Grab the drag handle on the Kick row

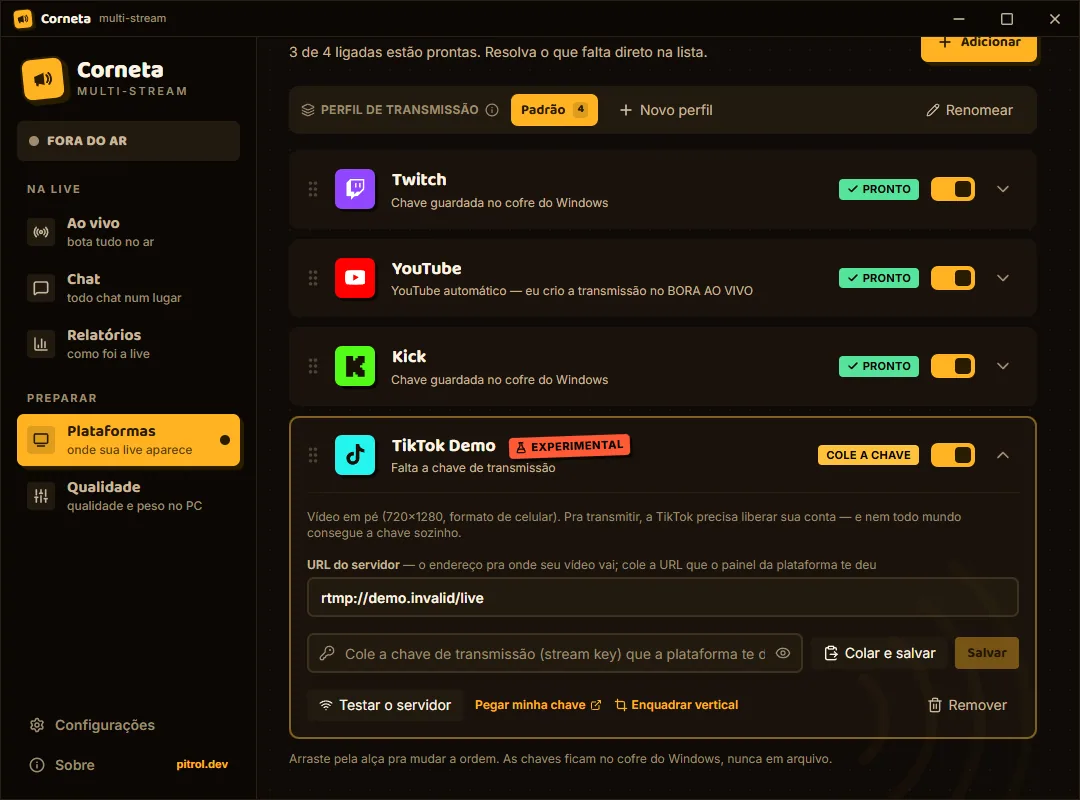click(x=313, y=366)
